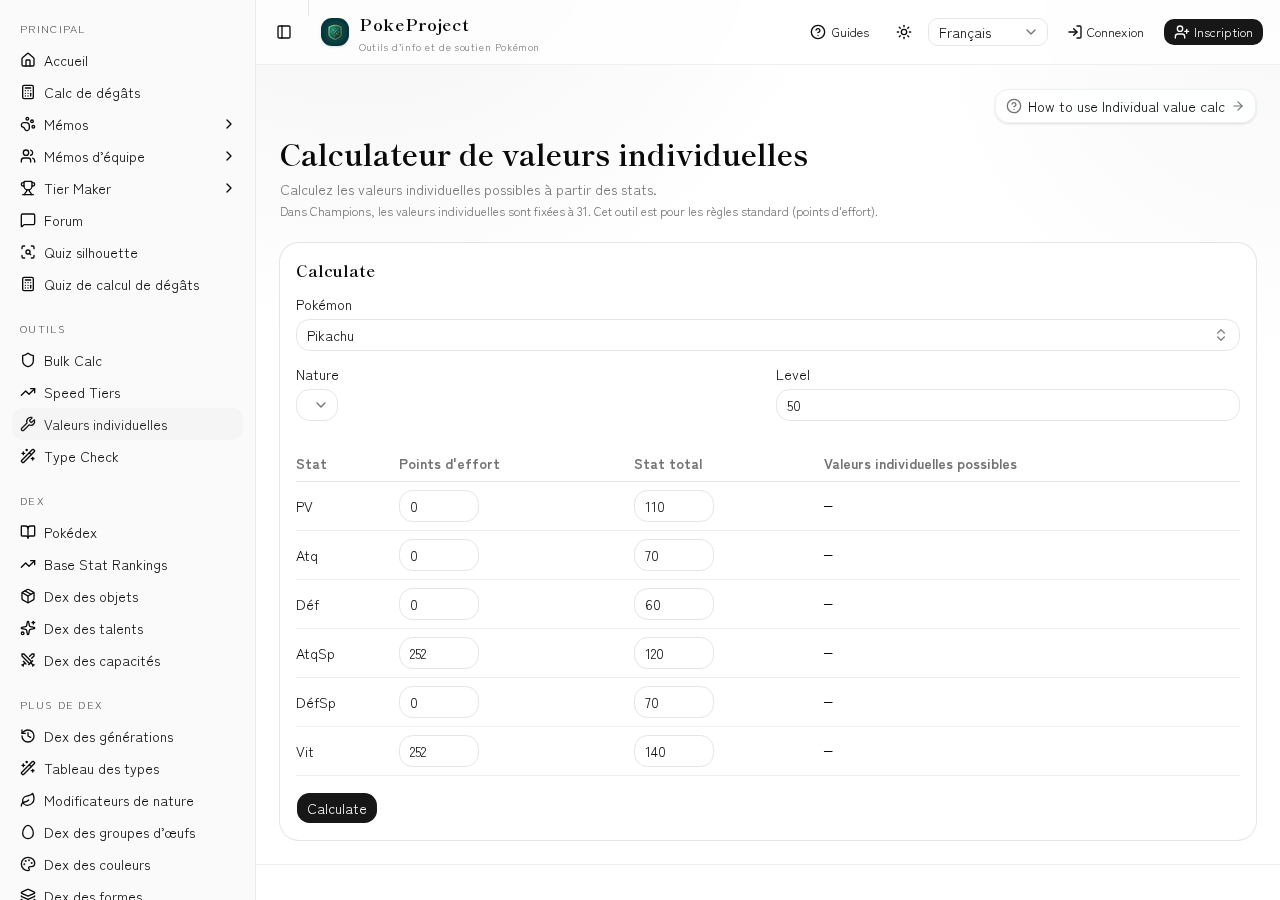Viewport: 1280px width, 900px height.
Task: Click the Atq effort points field
Action: coord(439,555)
